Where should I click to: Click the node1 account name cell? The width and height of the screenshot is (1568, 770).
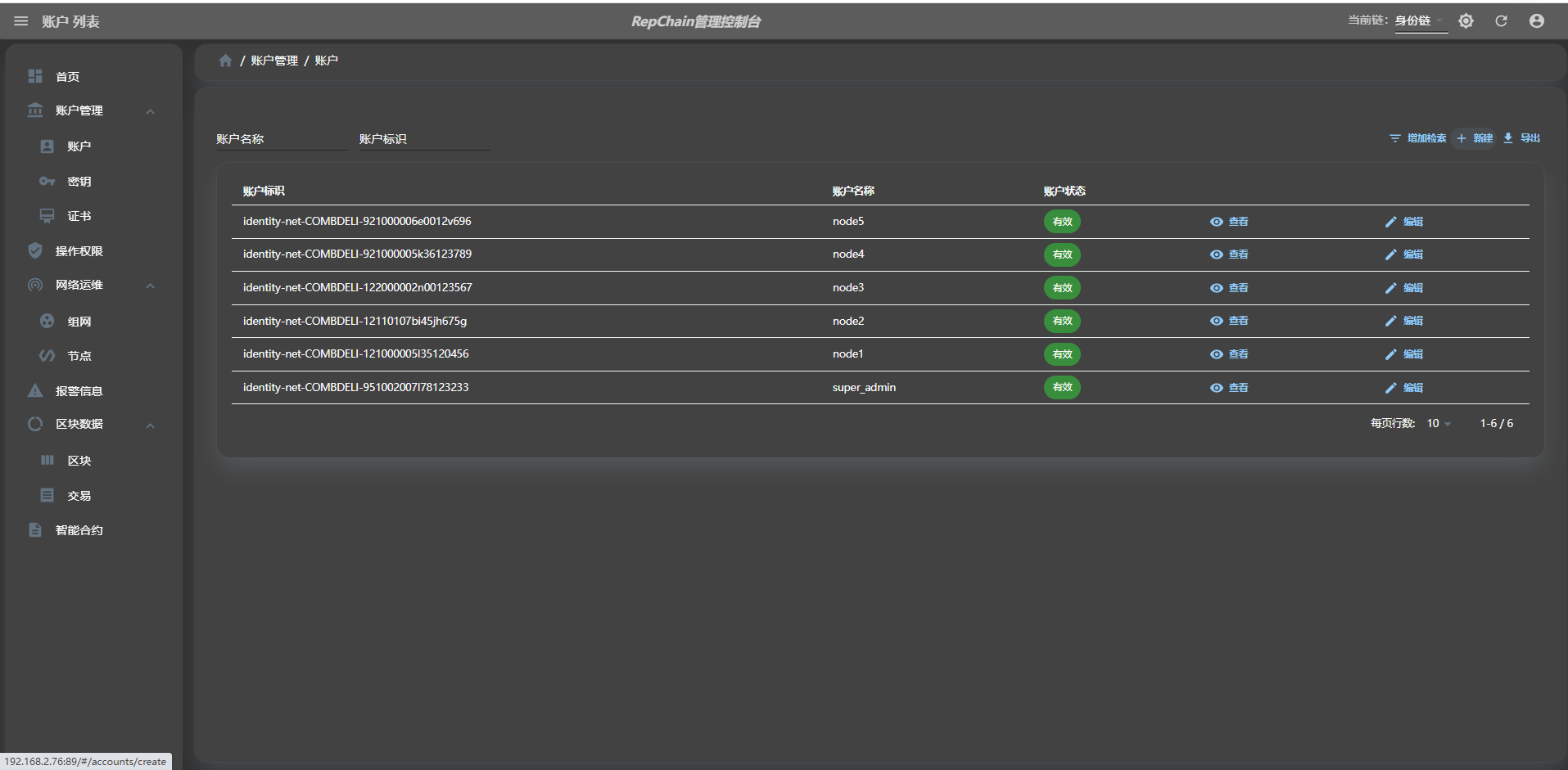pyautogui.click(x=848, y=354)
